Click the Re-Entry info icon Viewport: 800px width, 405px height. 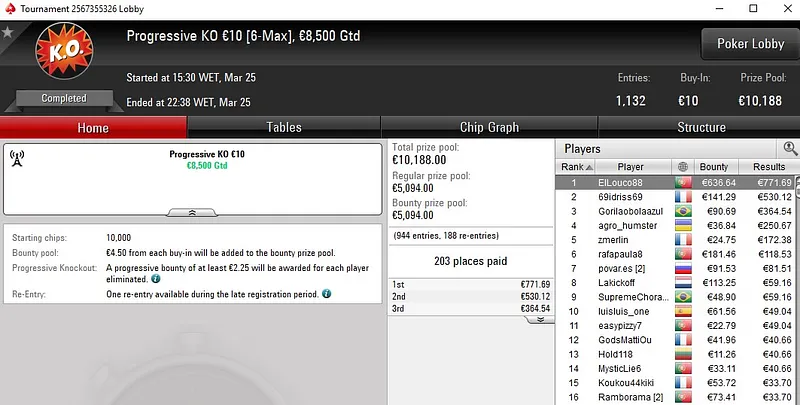point(326,294)
